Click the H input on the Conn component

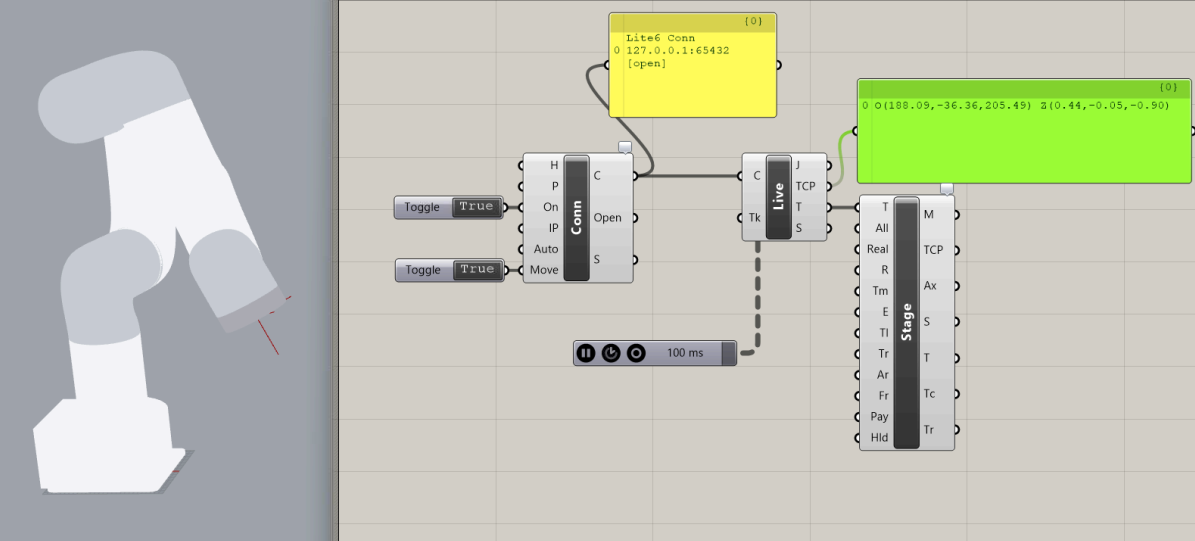(553, 165)
